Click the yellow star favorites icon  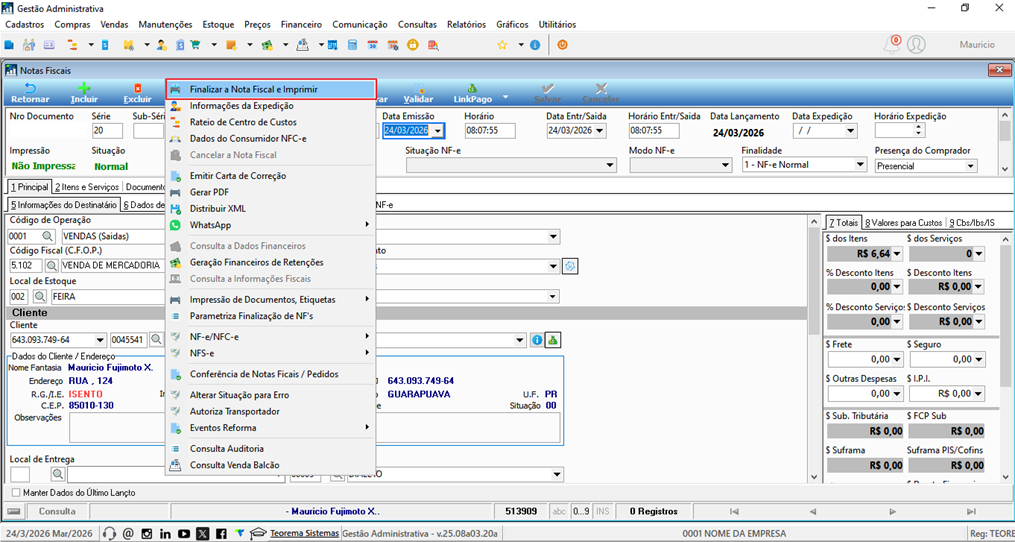pyautogui.click(x=501, y=45)
